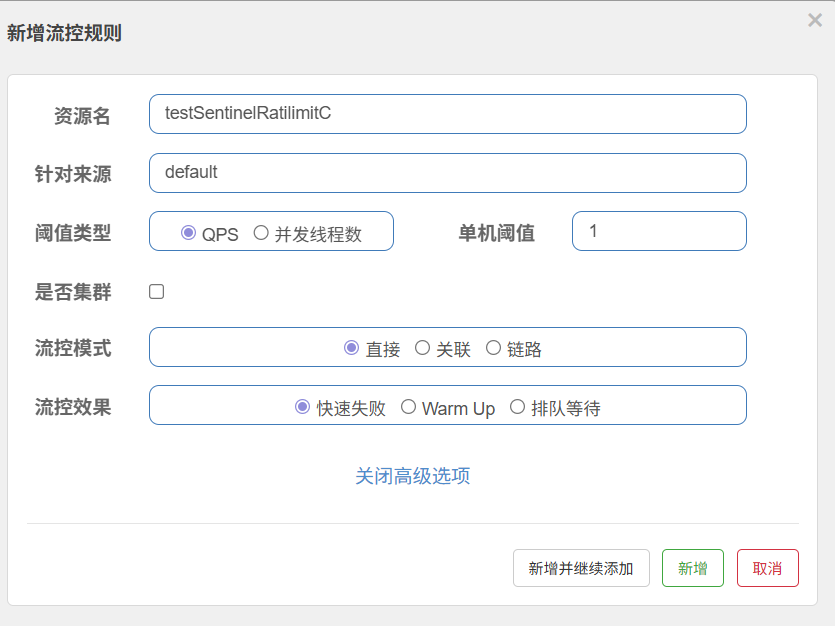Choose 关联 flow control mode
This screenshot has width=835, height=626.
(422, 348)
